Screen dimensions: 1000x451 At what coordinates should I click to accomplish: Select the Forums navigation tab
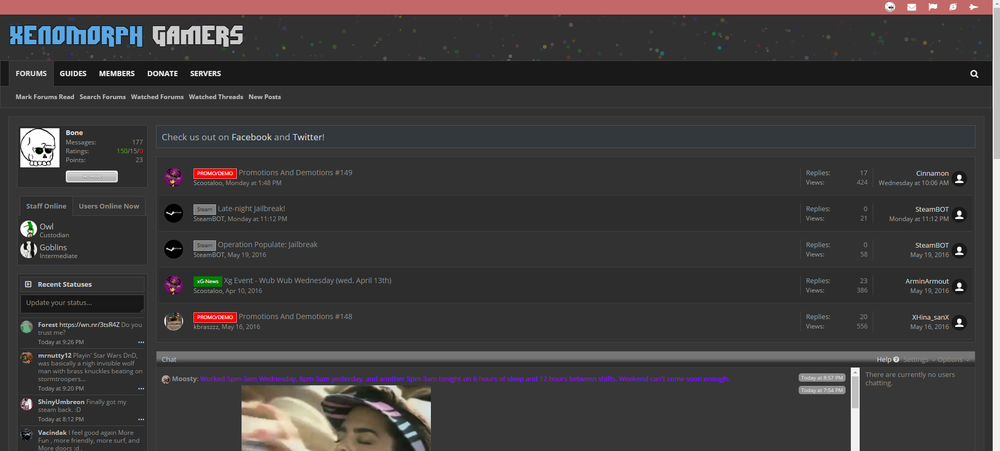coord(31,73)
